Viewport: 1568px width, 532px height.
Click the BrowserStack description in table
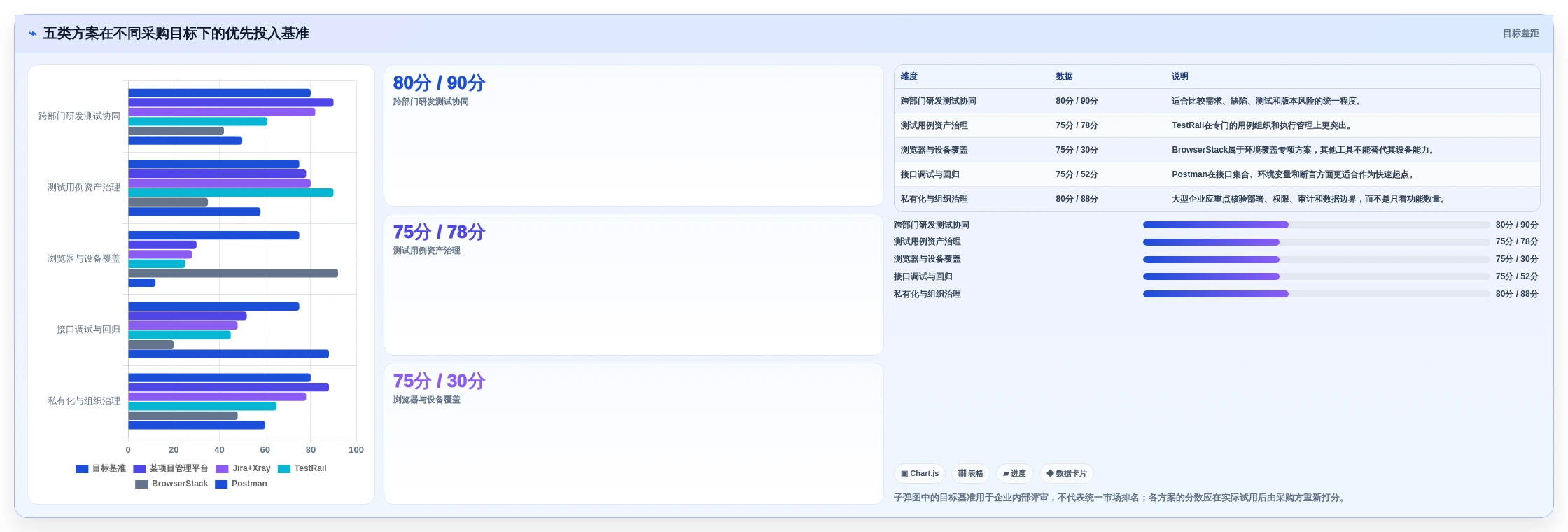coord(1305,150)
